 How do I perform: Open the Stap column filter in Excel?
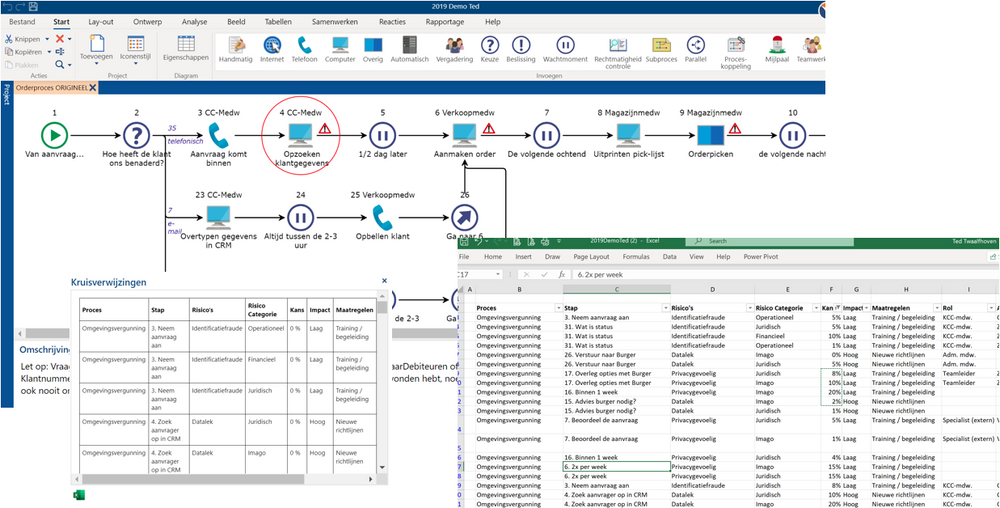(665, 308)
